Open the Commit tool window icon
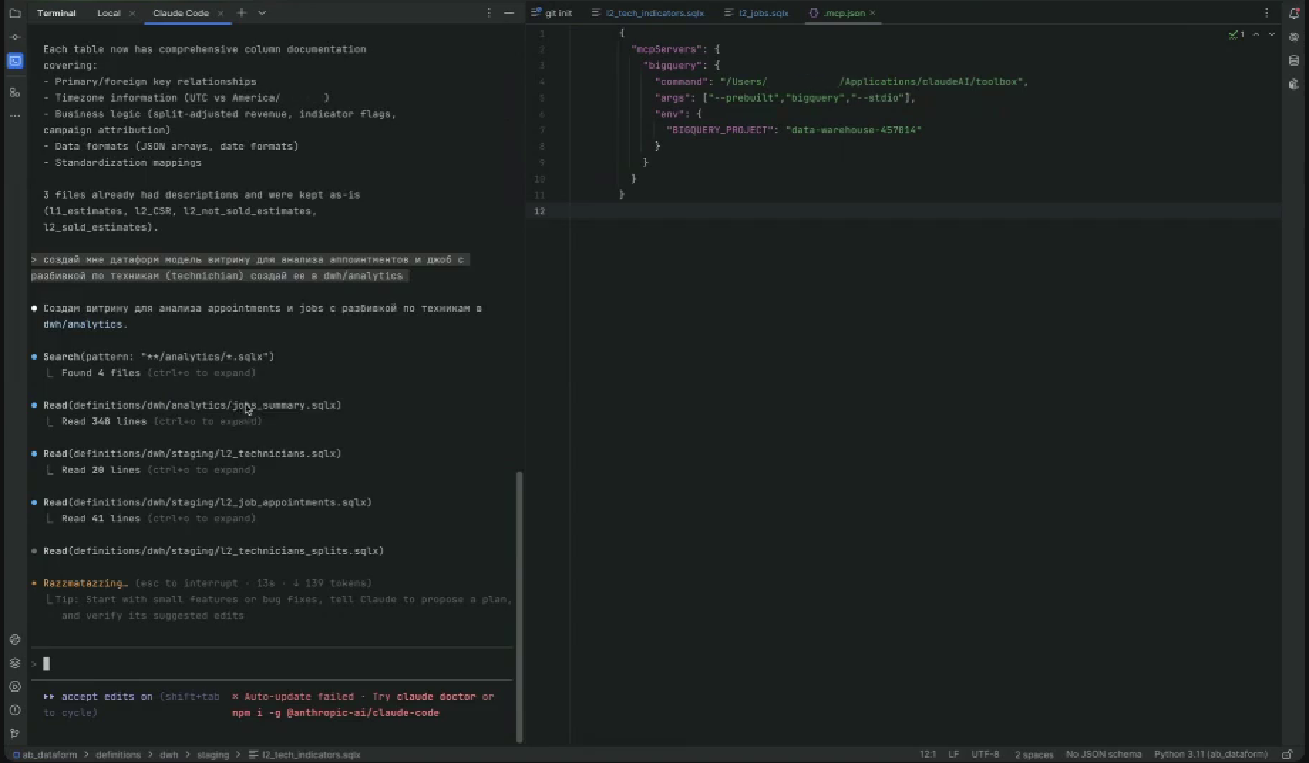The image size is (1309, 763). click(x=14, y=37)
